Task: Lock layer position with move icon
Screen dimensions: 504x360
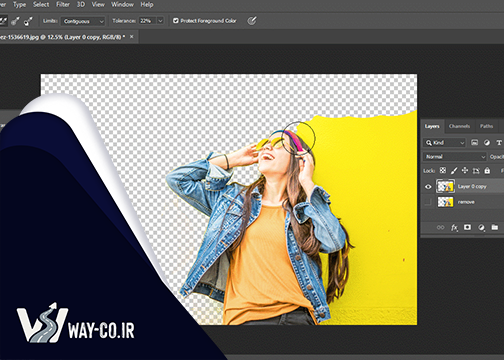Action: 465,171
